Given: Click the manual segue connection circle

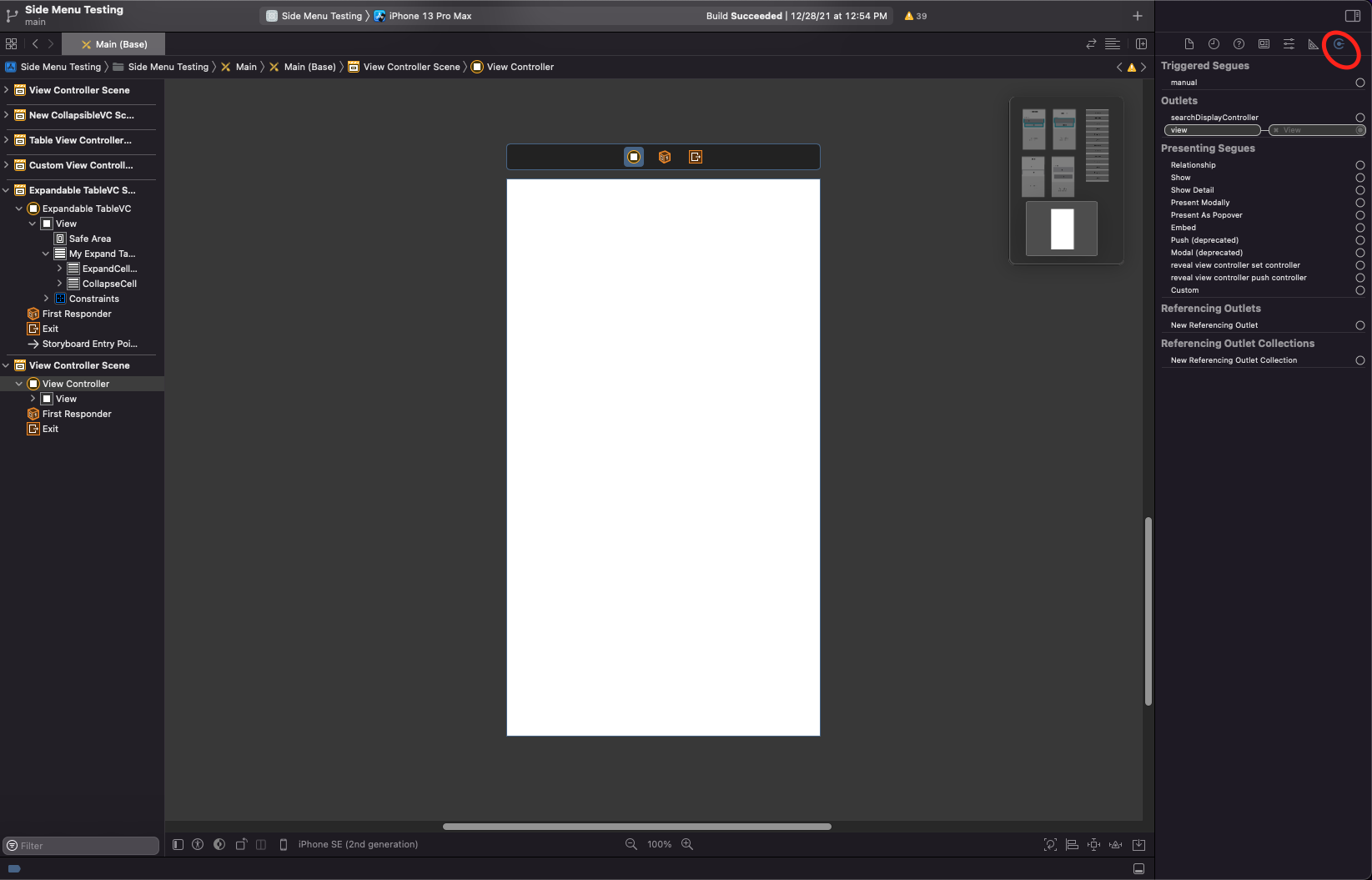Looking at the screenshot, I should [x=1360, y=83].
